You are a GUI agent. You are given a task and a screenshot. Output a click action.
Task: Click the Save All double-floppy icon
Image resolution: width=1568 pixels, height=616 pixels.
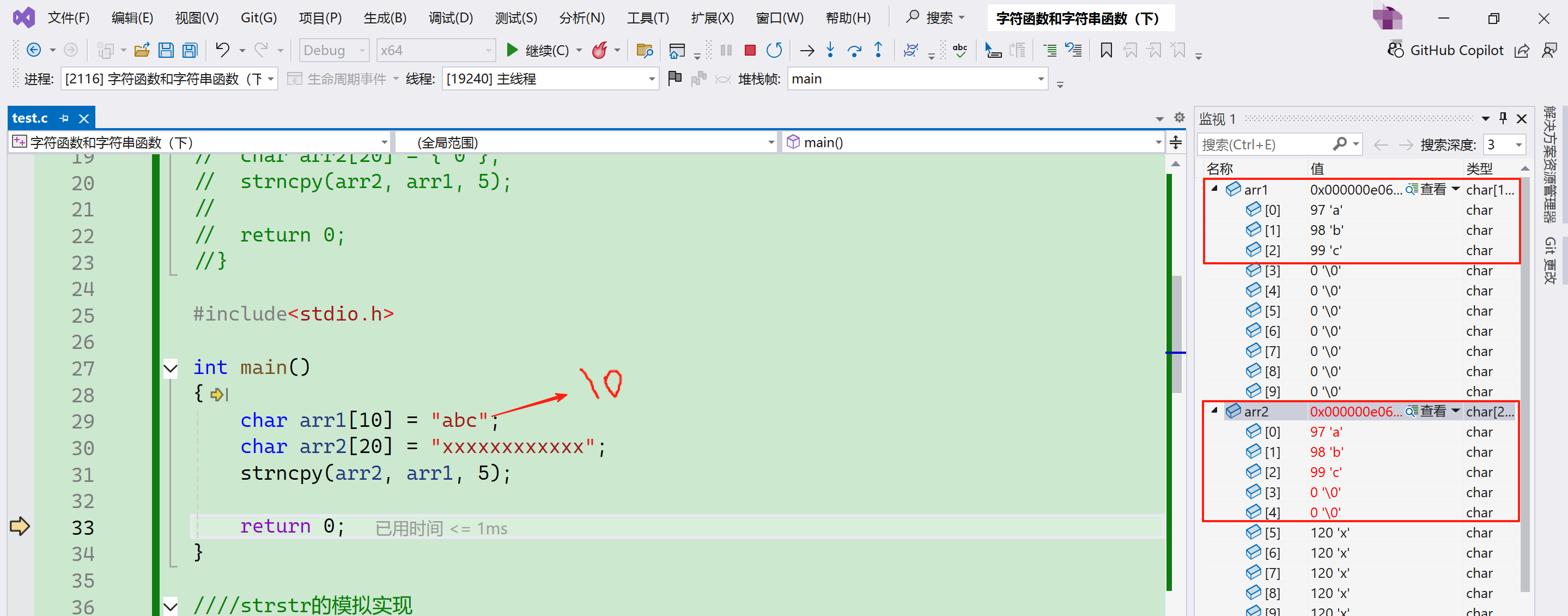coord(190,50)
